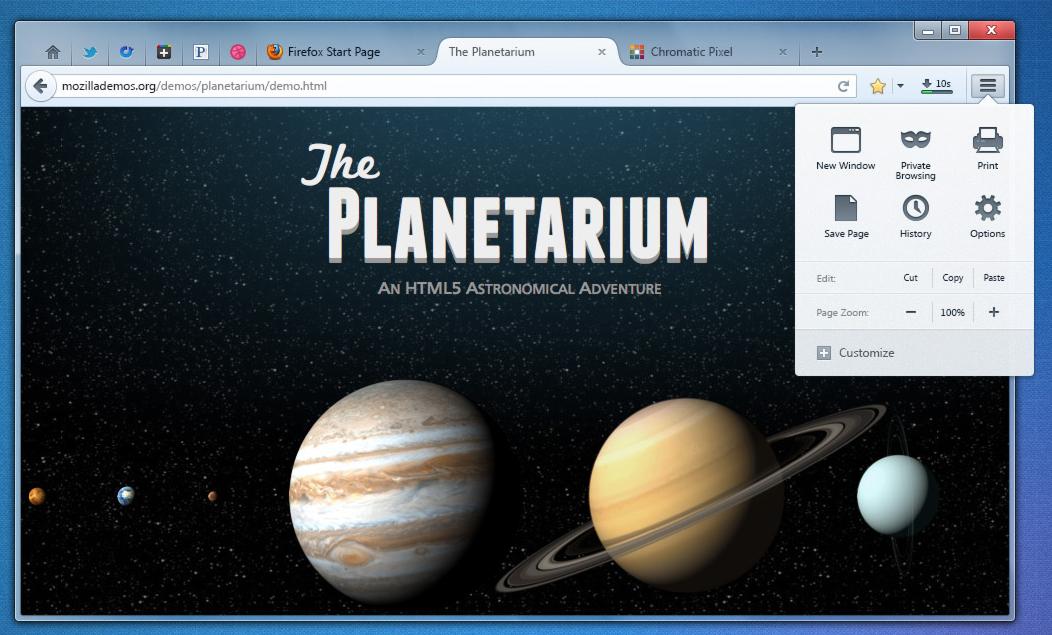Close The Planetarium tab
Image resolution: width=1052 pixels, height=635 pixels.
(602, 52)
